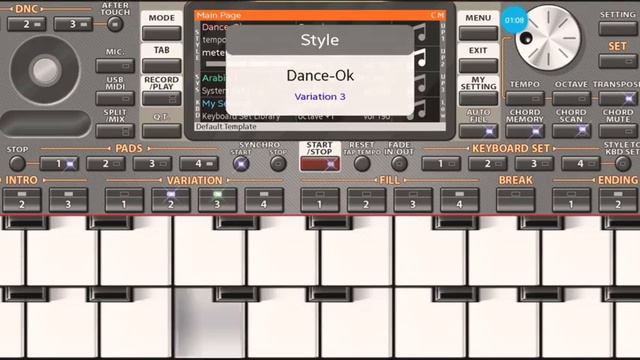Click the 01:08 recording timer badge
The image size is (640, 360).
(514, 20)
